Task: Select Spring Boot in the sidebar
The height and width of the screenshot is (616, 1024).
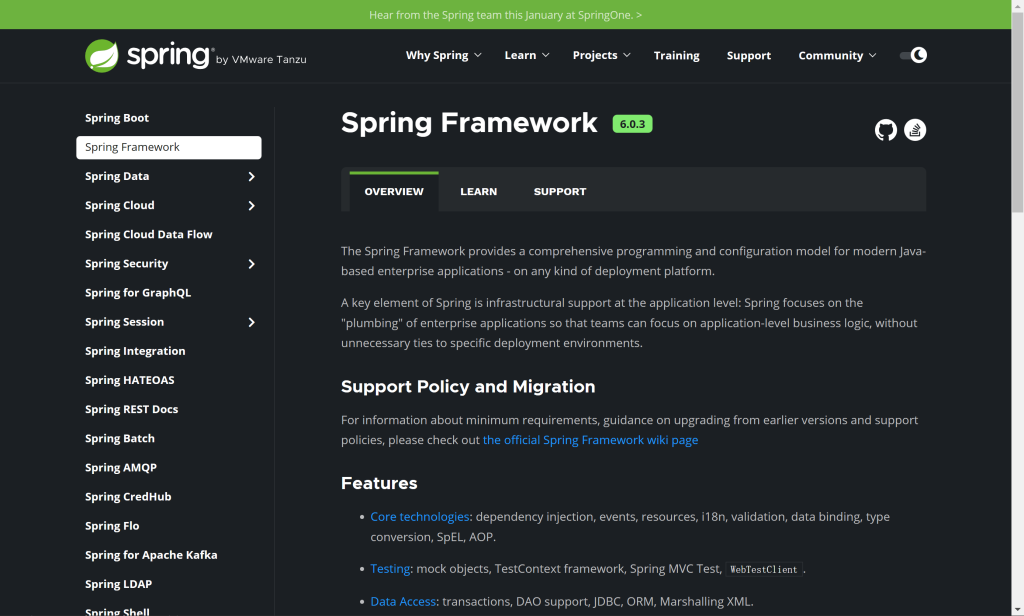Action: pos(117,118)
